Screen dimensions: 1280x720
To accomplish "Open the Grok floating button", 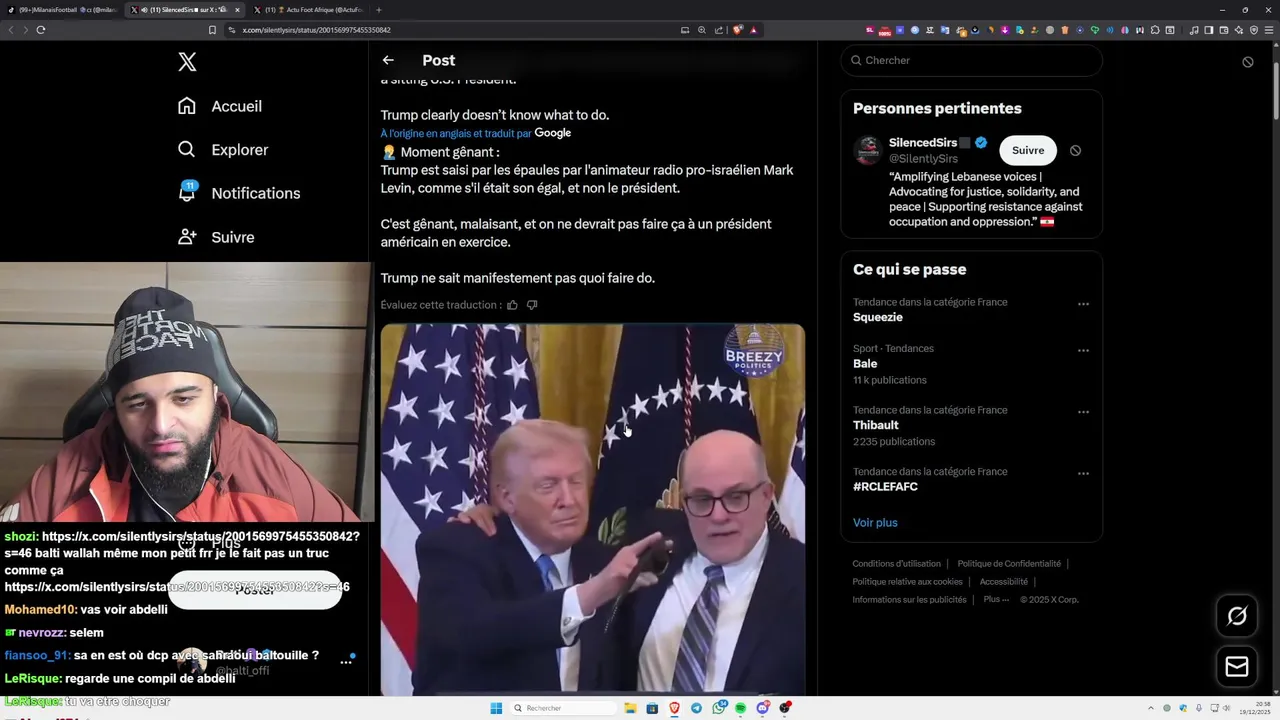I will [1237, 617].
